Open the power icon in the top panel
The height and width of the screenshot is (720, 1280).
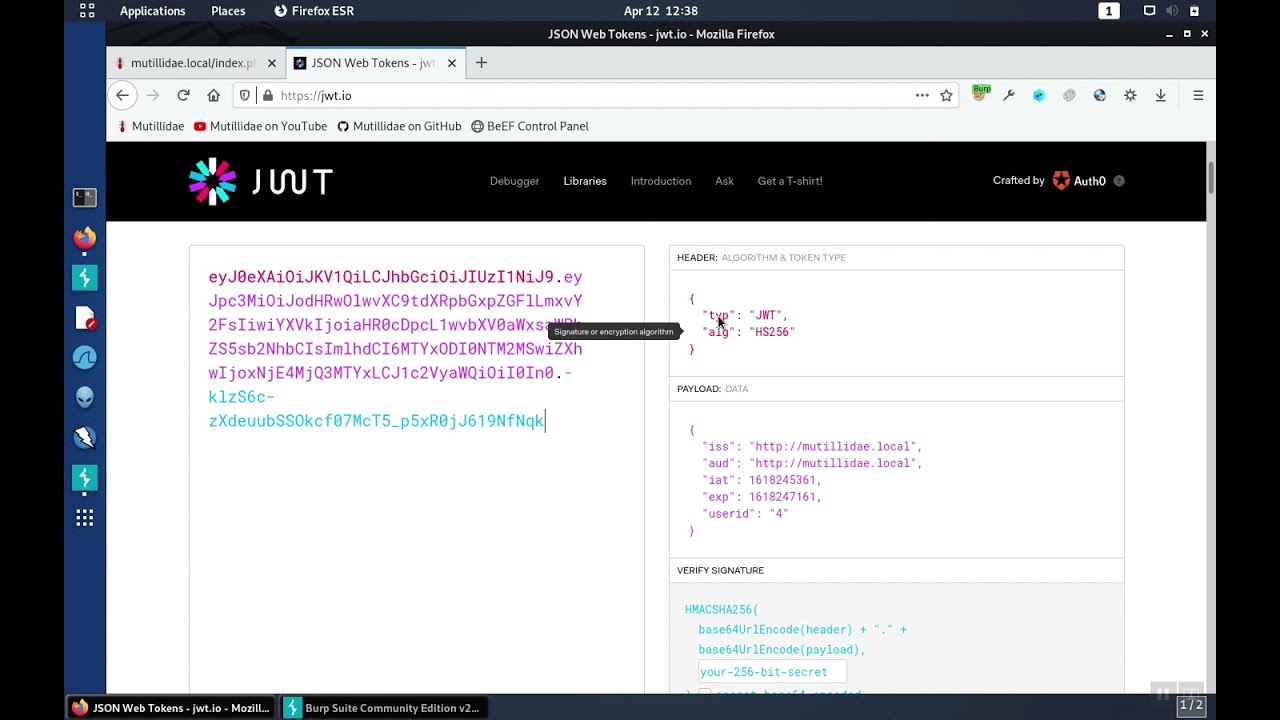pos(1194,11)
